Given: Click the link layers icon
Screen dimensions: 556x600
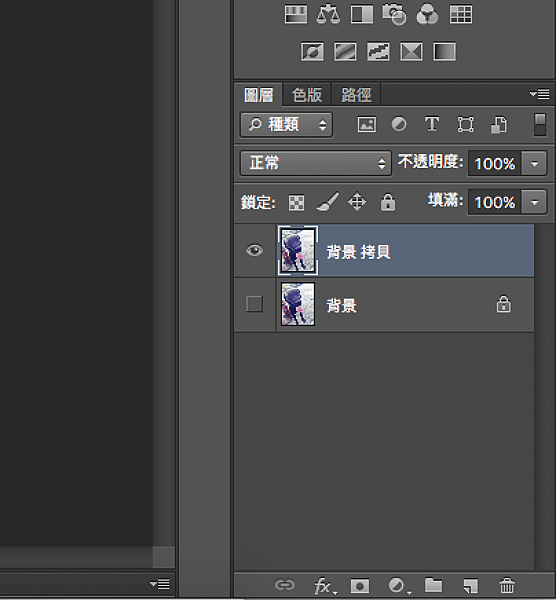Looking at the screenshot, I should pos(285,585).
